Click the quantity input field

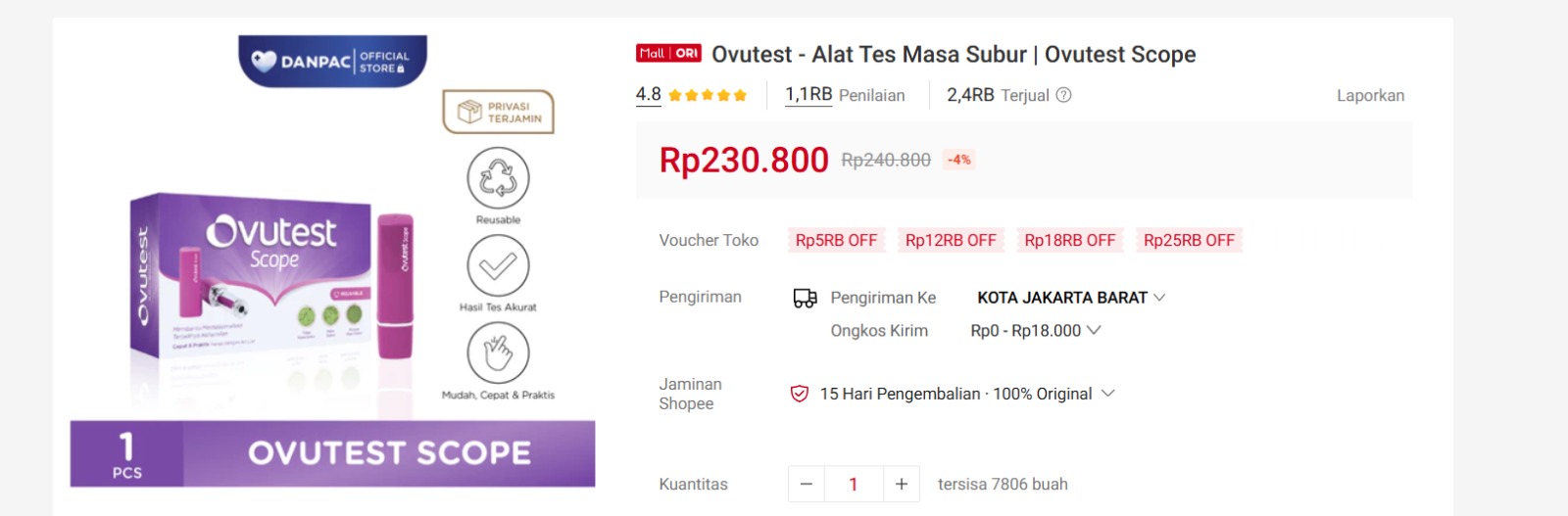point(853,484)
